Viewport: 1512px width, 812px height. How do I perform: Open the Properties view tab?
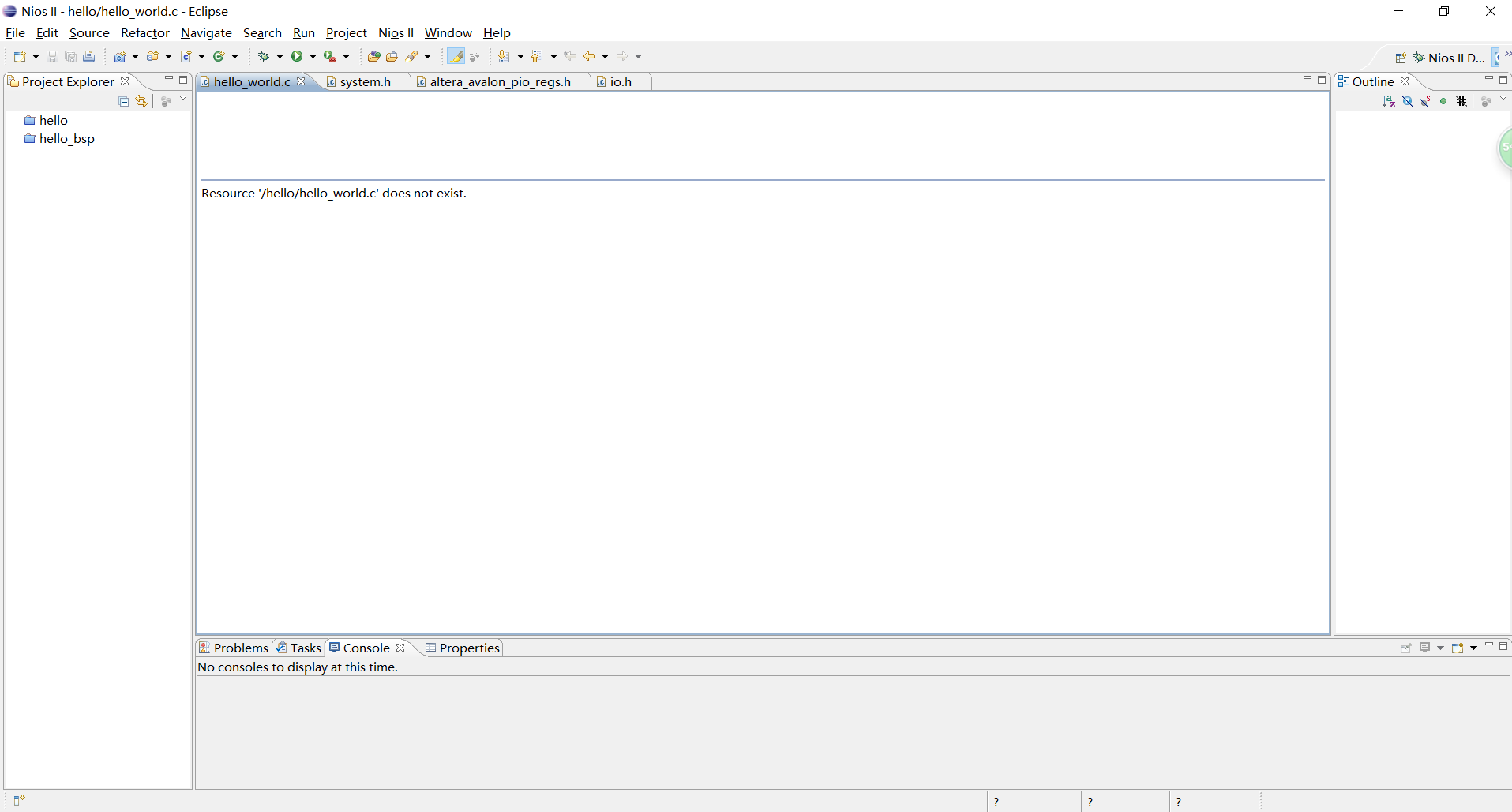click(x=463, y=648)
